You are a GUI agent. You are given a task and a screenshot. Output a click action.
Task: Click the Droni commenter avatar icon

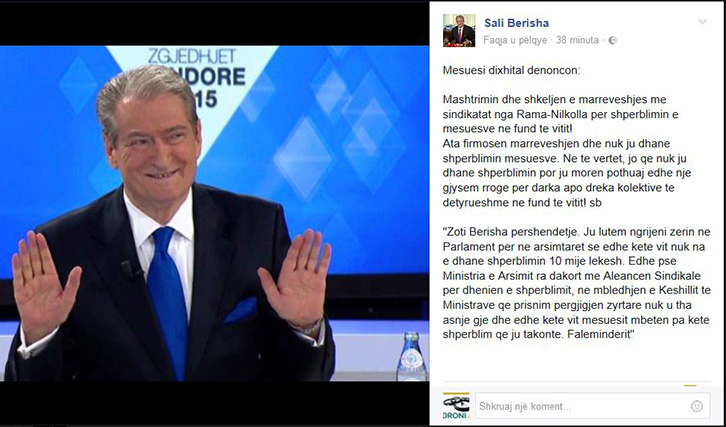[x=456, y=406]
